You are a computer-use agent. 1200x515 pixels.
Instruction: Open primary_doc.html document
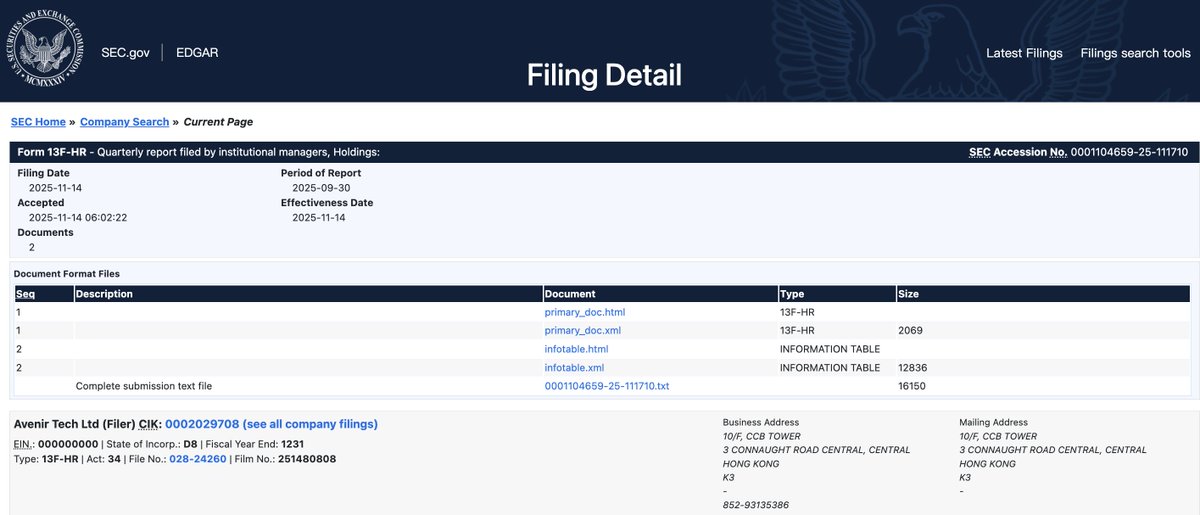point(585,312)
